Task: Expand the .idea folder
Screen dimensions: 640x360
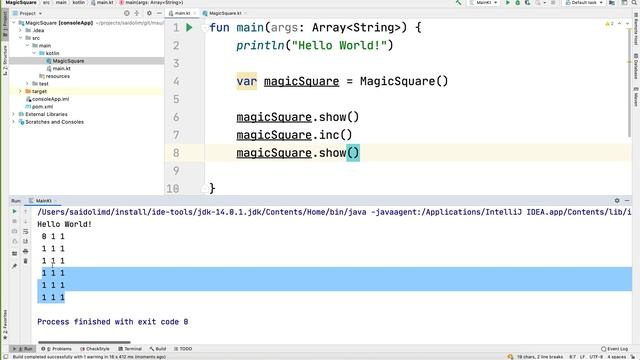Action: pos(20,30)
